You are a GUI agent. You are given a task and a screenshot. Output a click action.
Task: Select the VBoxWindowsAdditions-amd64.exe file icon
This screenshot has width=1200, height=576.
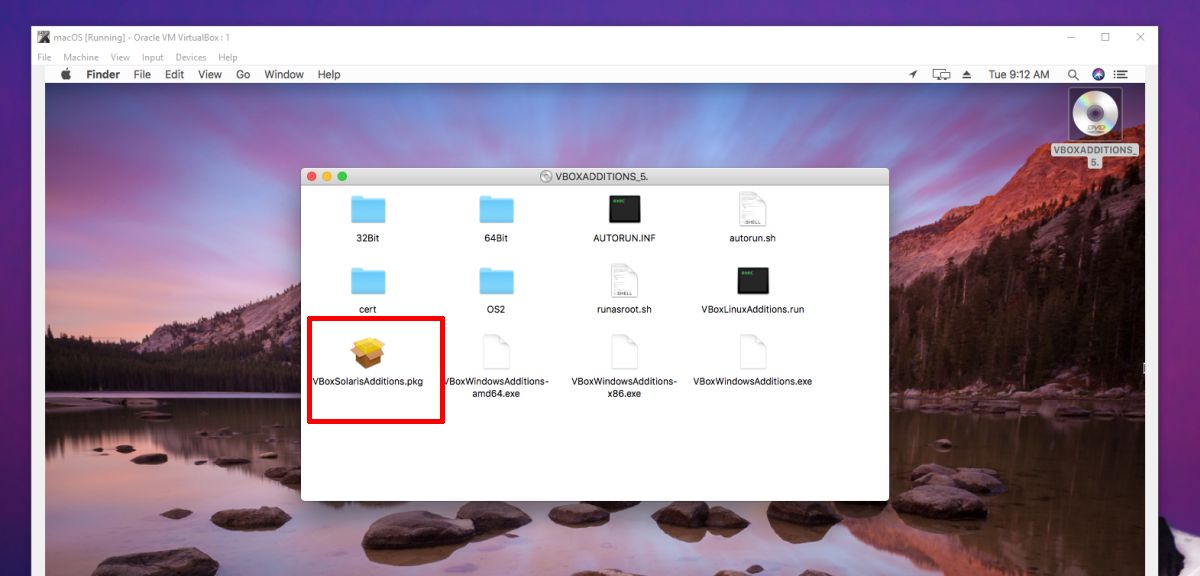pyautogui.click(x=496, y=352)
